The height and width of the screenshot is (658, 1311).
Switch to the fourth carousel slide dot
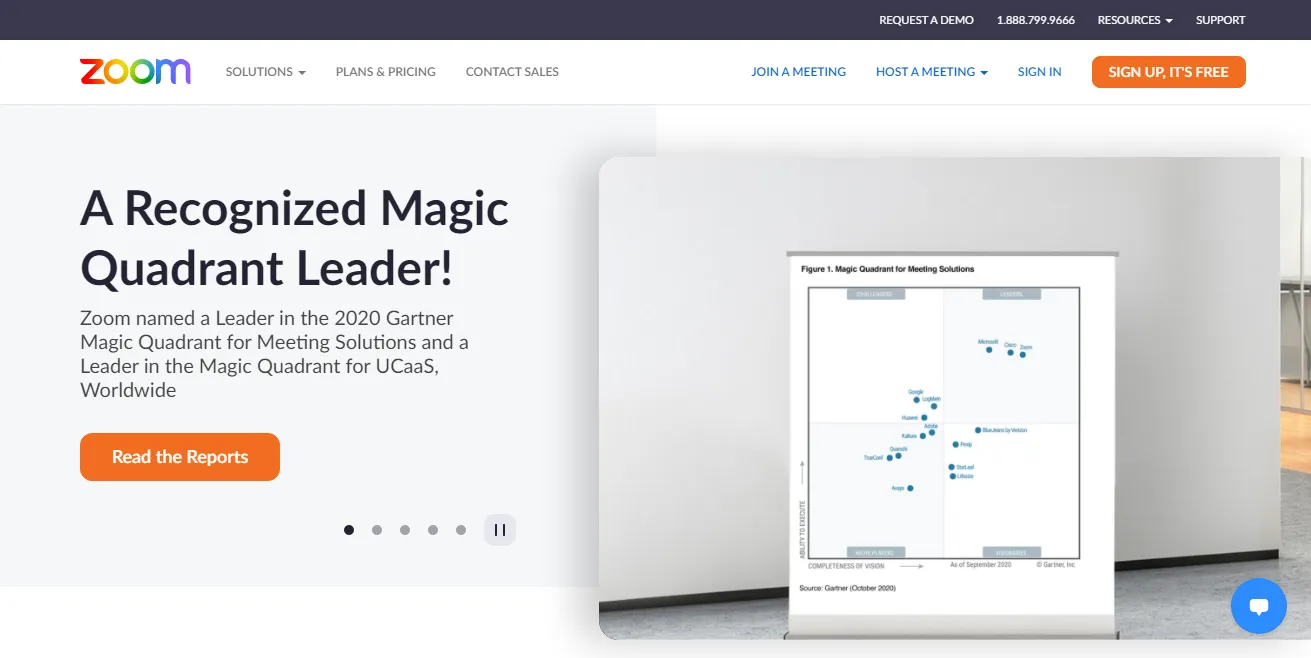(x=433, y=530)
